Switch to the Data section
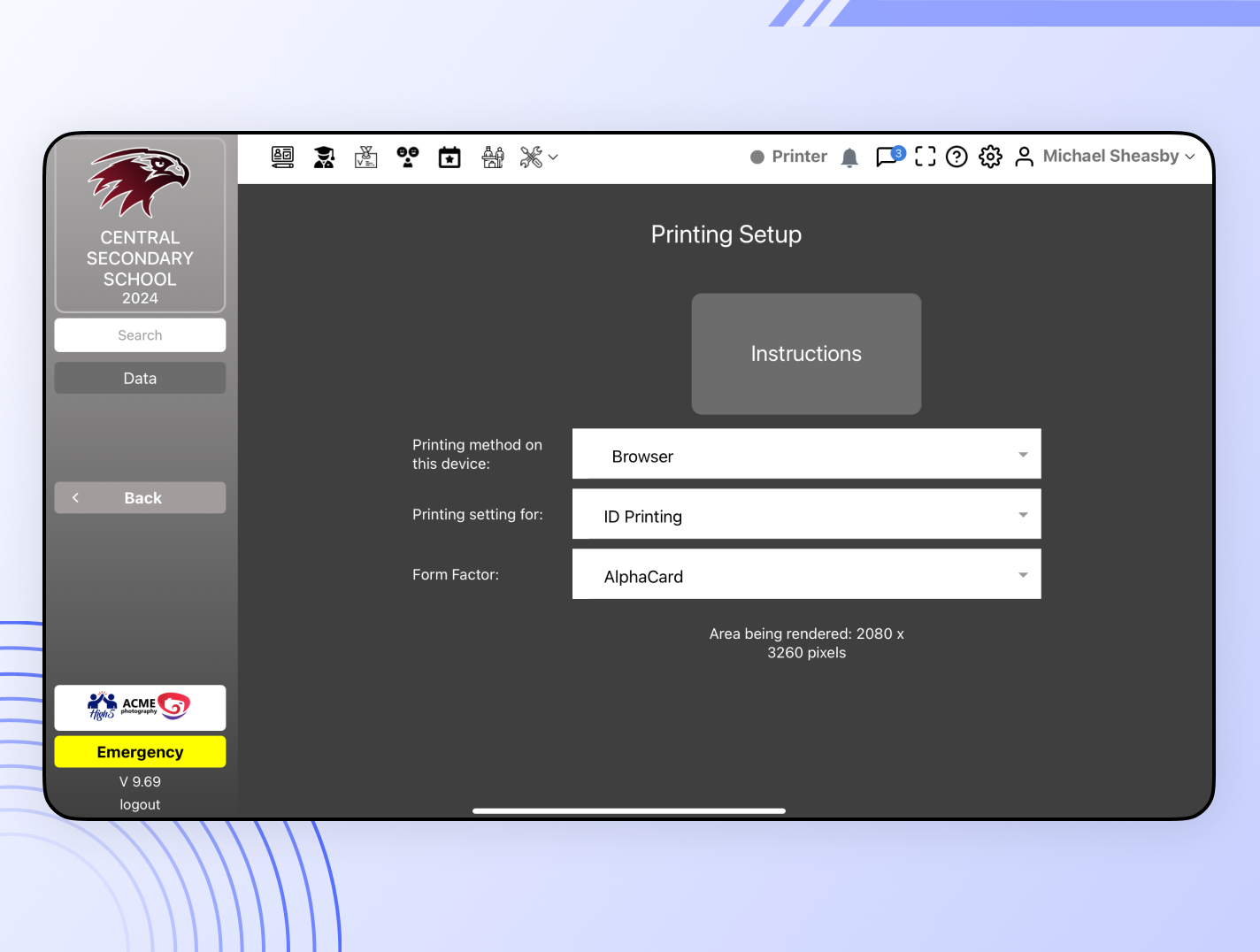This screenshot has height=952, width=1260. (140, 378)
